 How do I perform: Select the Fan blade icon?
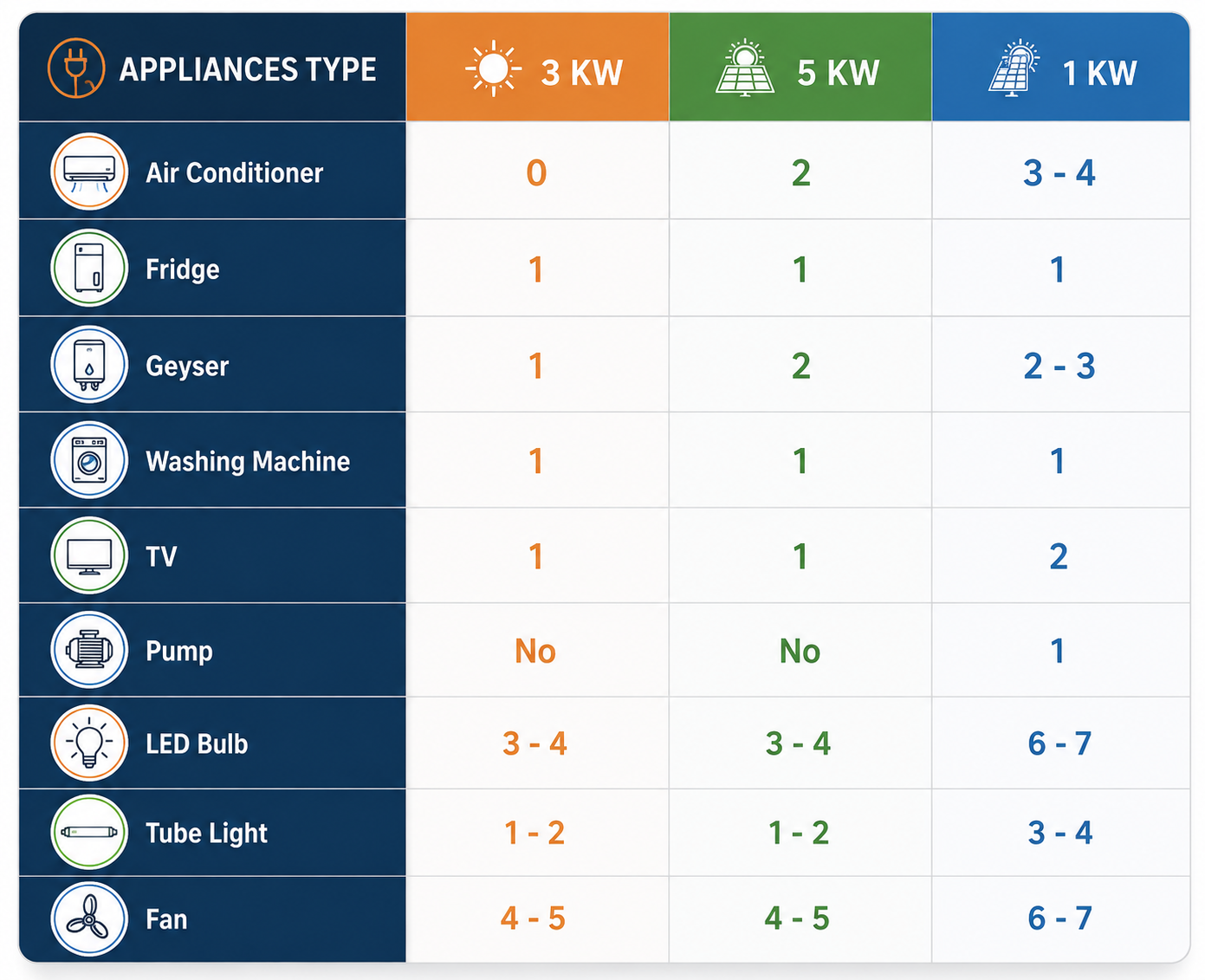89,918
